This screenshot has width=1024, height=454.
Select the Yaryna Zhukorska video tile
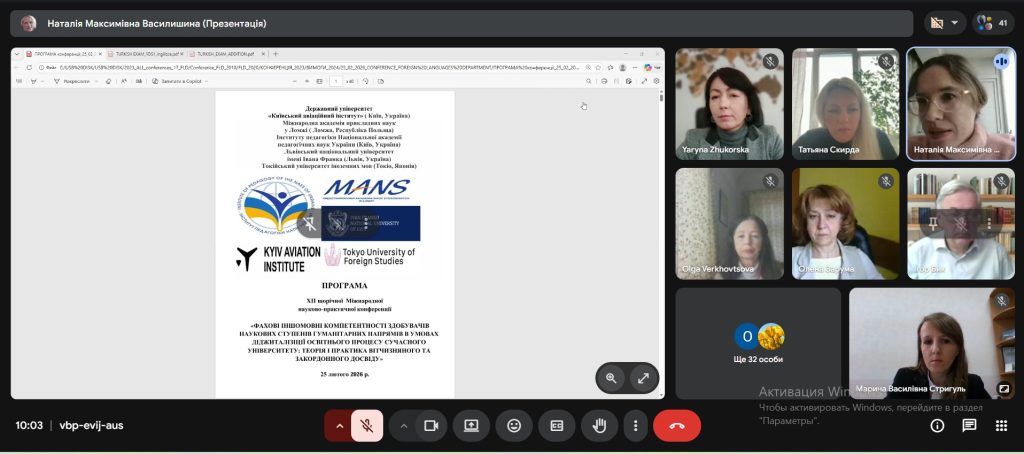(729, 105)
